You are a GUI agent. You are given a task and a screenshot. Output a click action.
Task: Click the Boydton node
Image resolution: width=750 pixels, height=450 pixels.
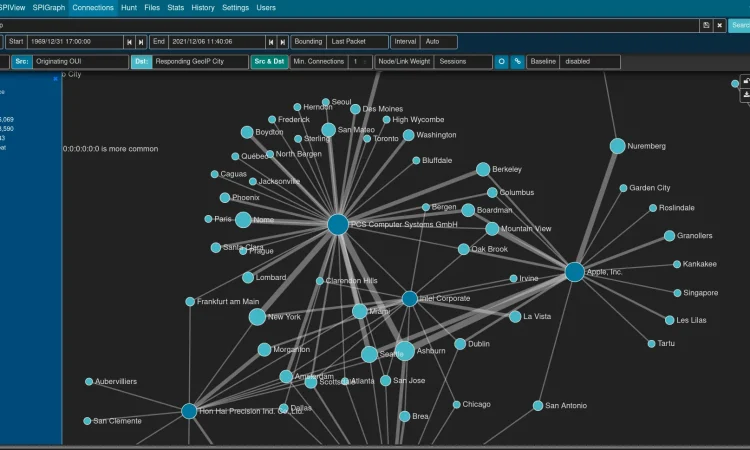(247, 132)
